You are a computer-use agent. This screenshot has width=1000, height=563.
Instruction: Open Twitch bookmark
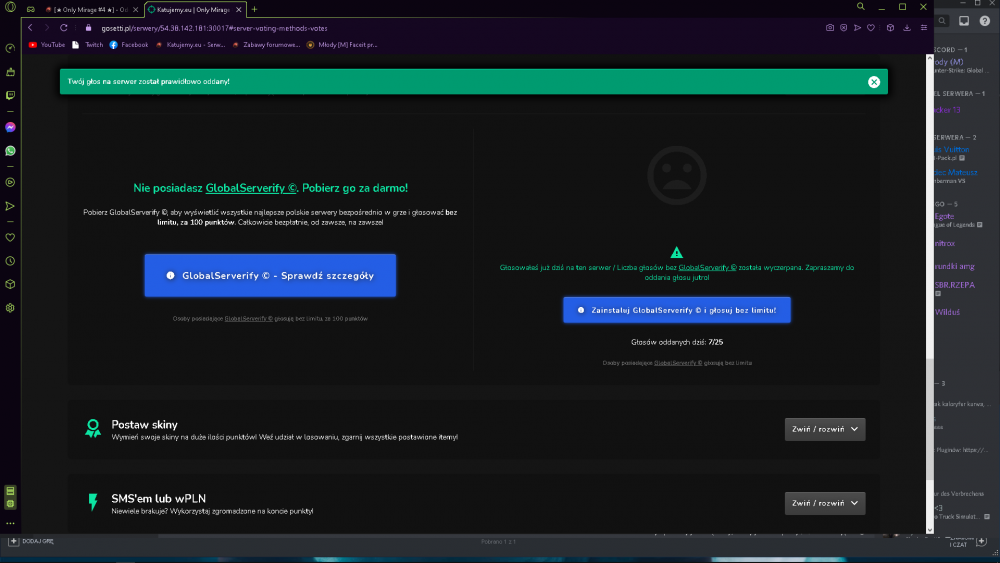click(x=87, y=45)
